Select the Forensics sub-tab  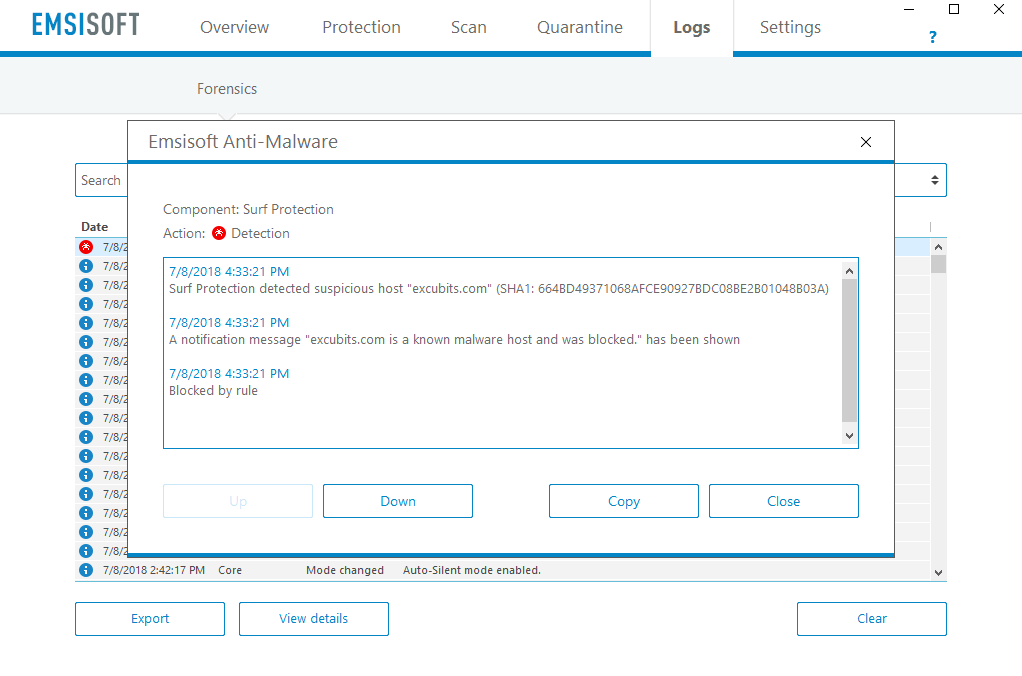227,89
